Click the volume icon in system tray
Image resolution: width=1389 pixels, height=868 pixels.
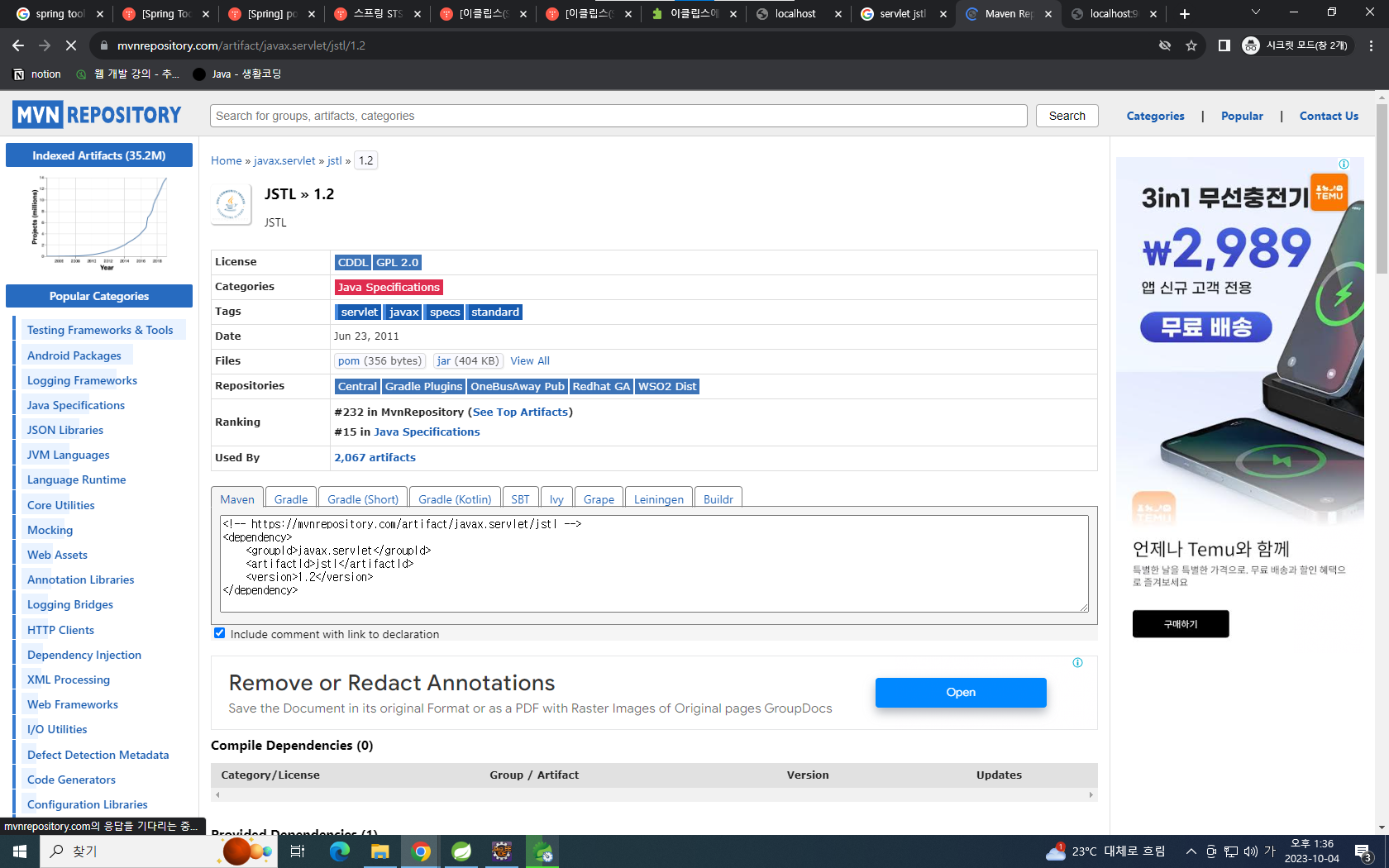pos(1250,851)
